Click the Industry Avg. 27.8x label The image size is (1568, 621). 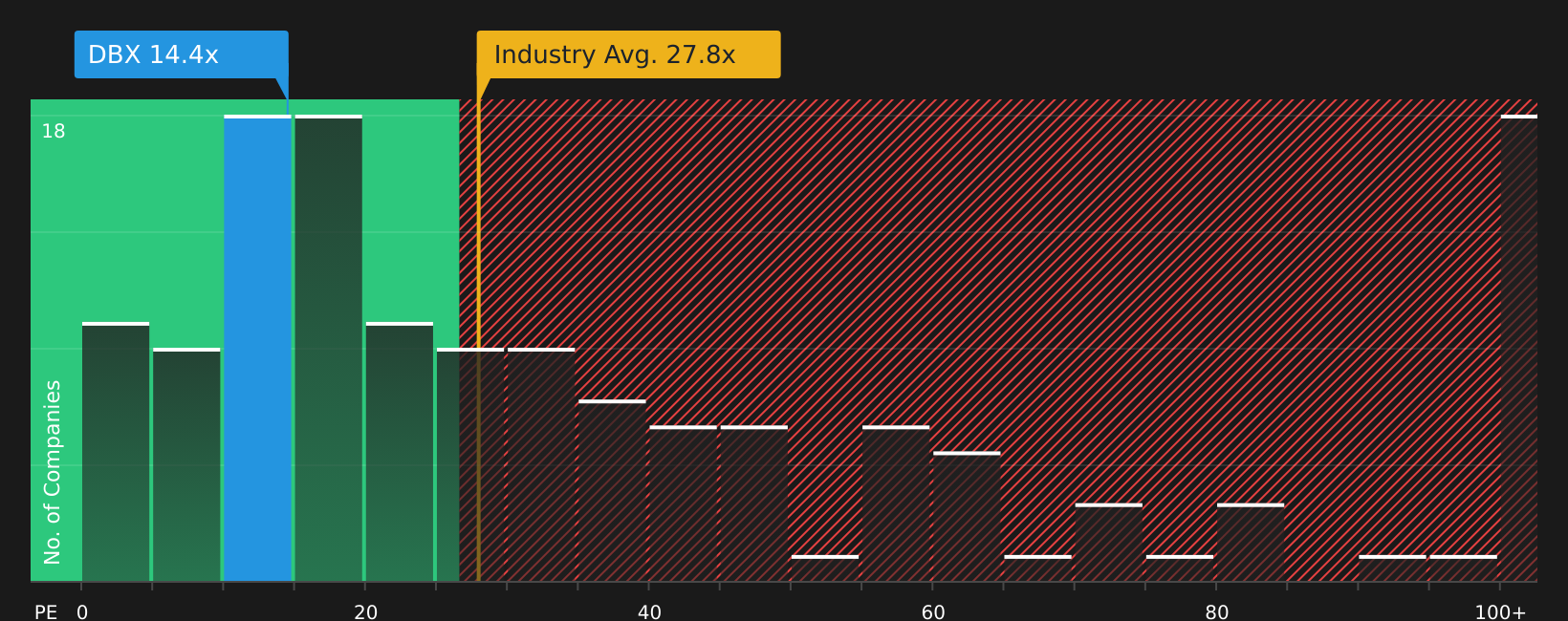629,54
